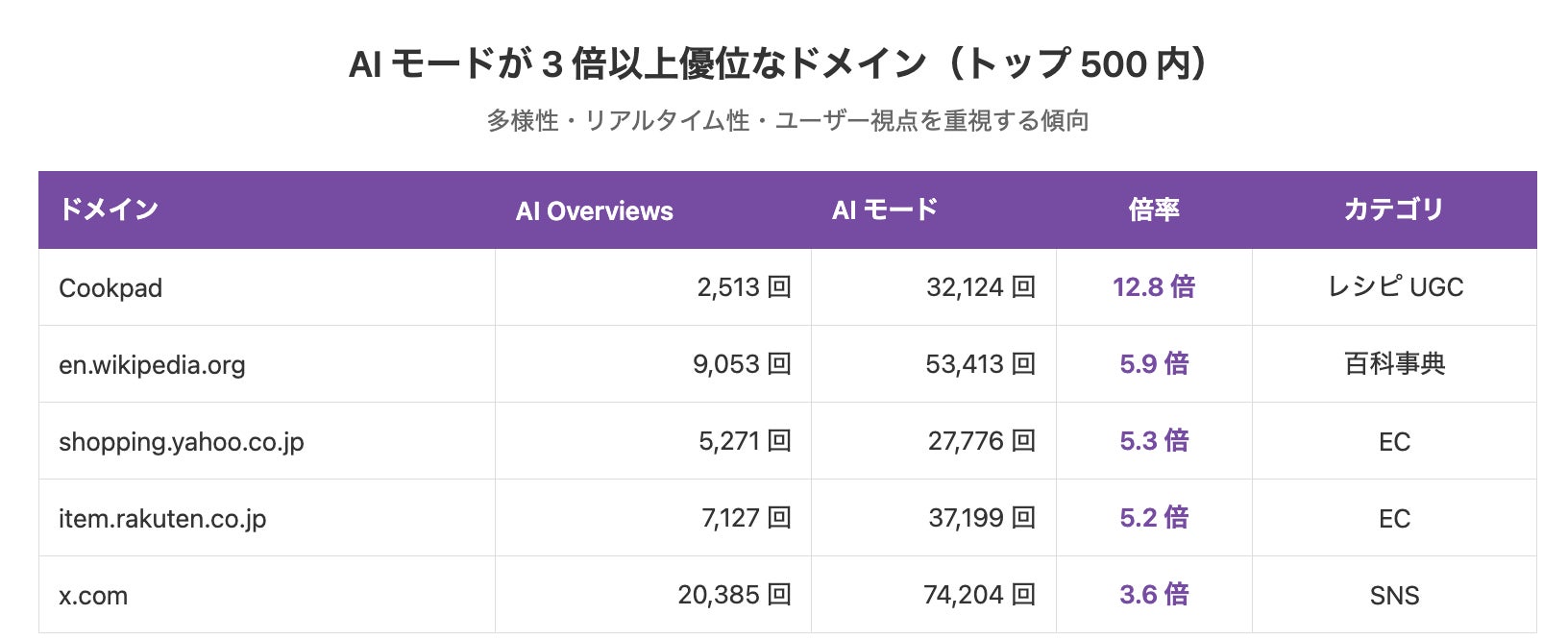
Task: Click shopping.yahoo.co.jp in the table
Action: [182, 441]
